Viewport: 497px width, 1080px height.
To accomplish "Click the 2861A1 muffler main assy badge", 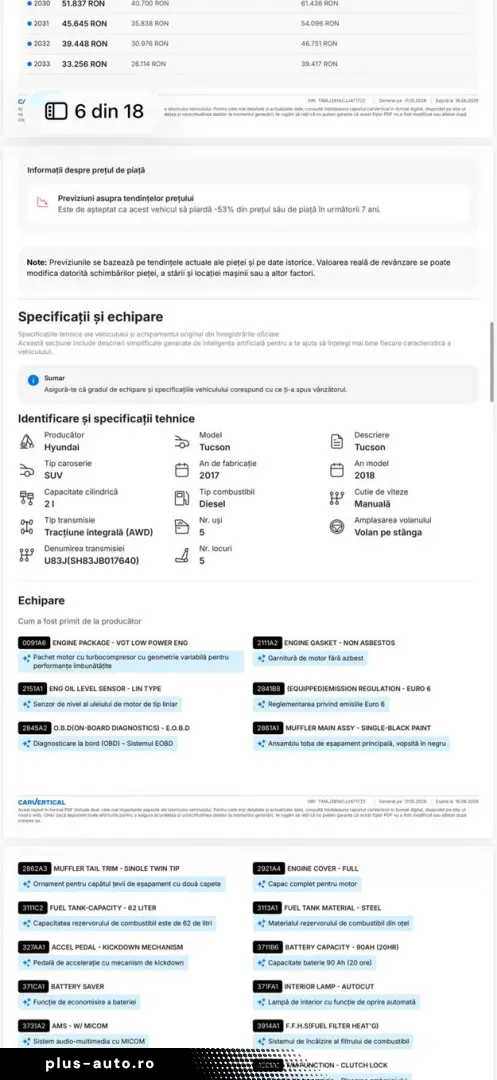I will tap(268, 728).
